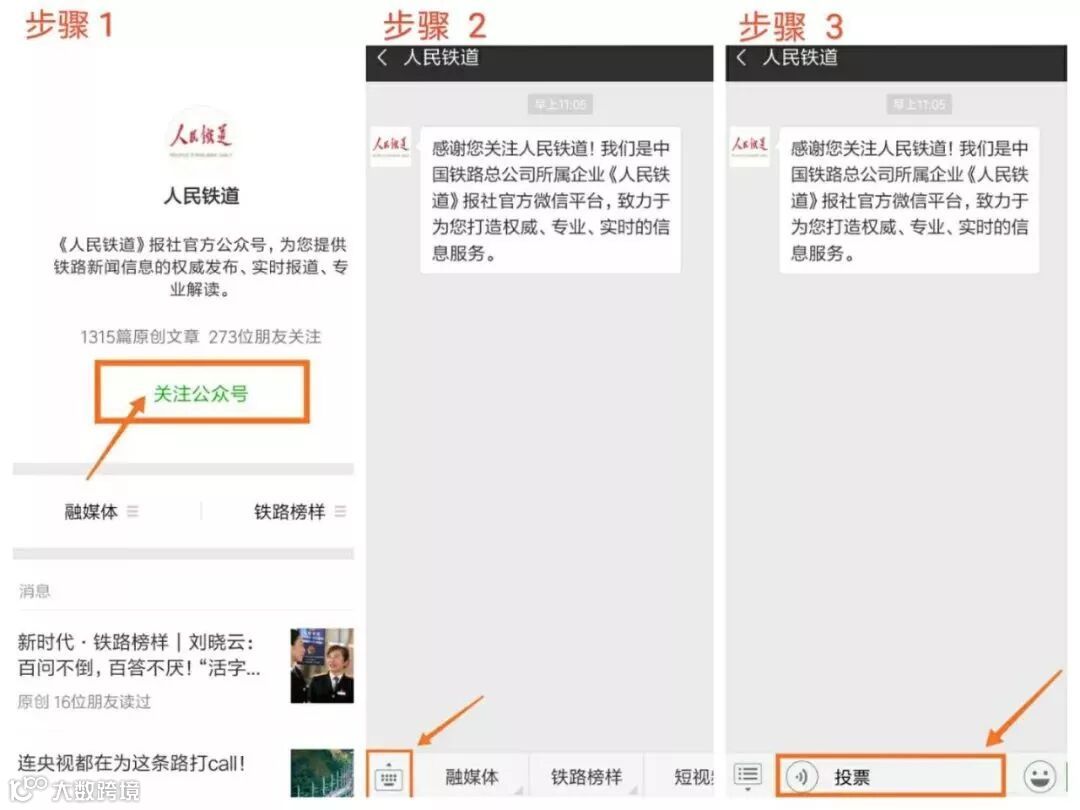This screenshot has height=810, width=1080.
Task: Focus the input field containing 投票
Action: coord(890,776)
